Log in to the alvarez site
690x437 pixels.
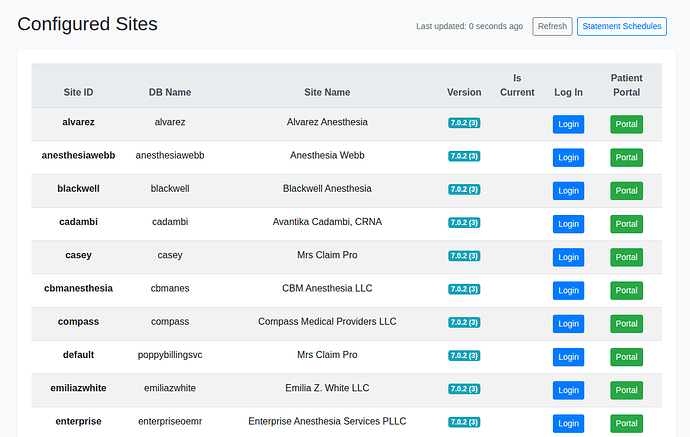click(x=569, y=124)
